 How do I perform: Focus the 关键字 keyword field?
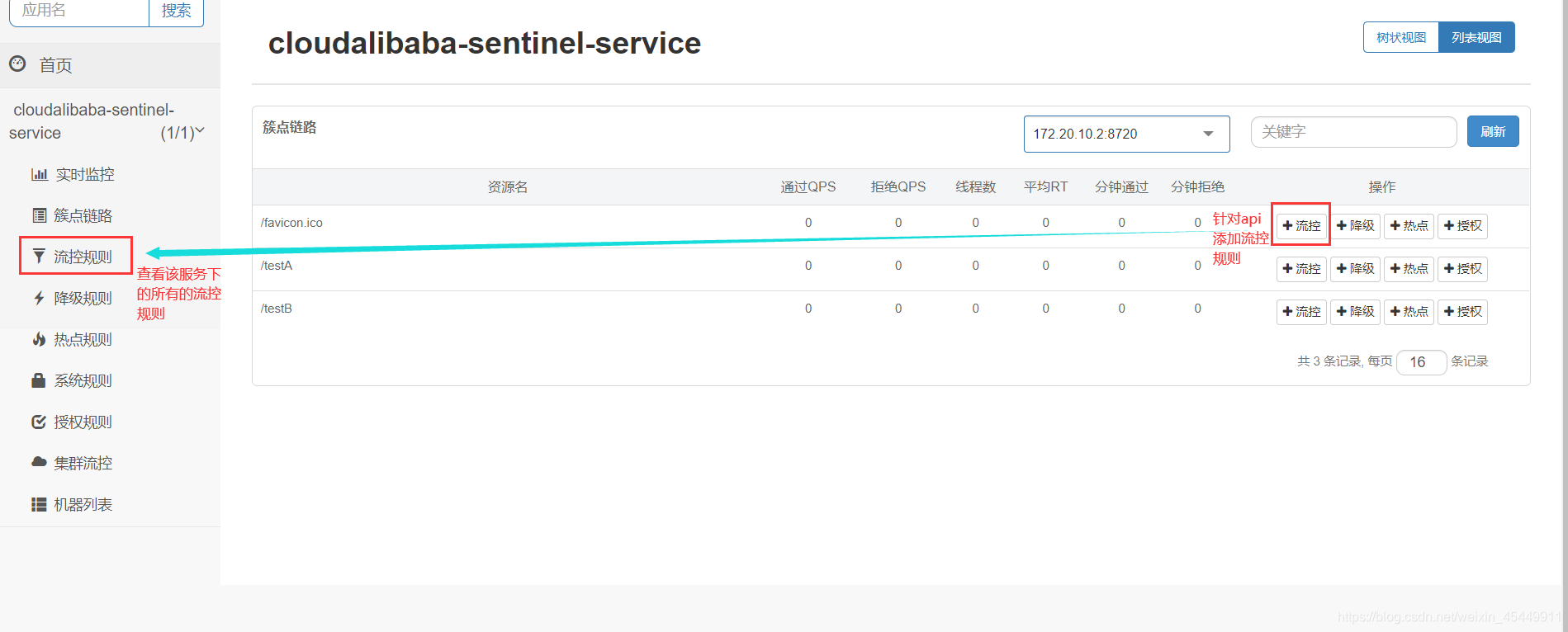click(x=1353, y=132)
